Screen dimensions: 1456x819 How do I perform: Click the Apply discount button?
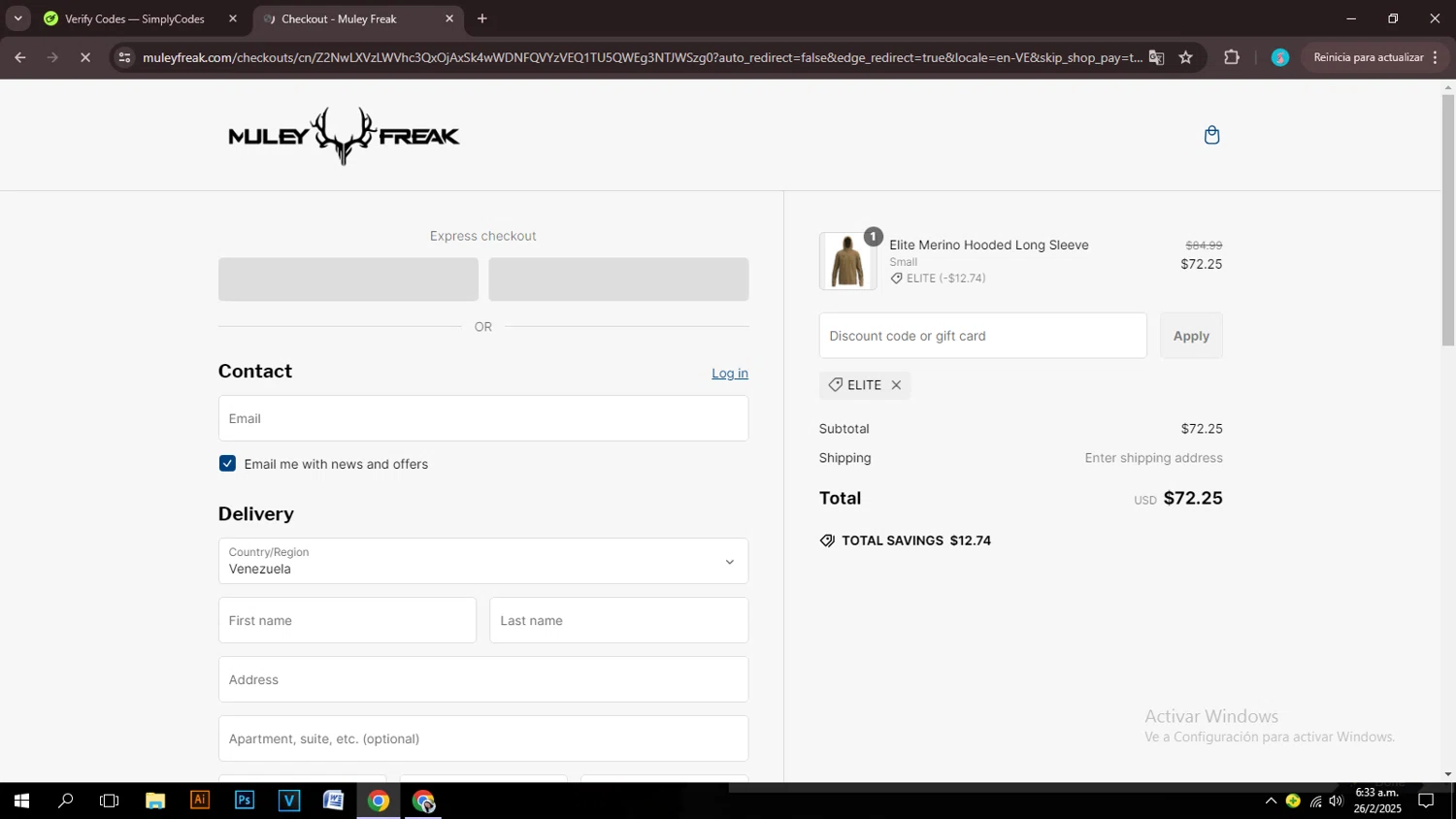[1191, 336]
